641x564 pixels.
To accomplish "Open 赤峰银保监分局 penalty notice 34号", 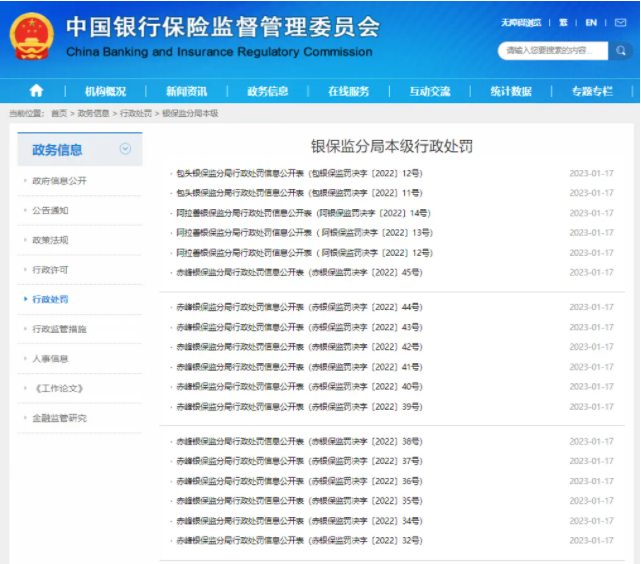I will point(299,521).
